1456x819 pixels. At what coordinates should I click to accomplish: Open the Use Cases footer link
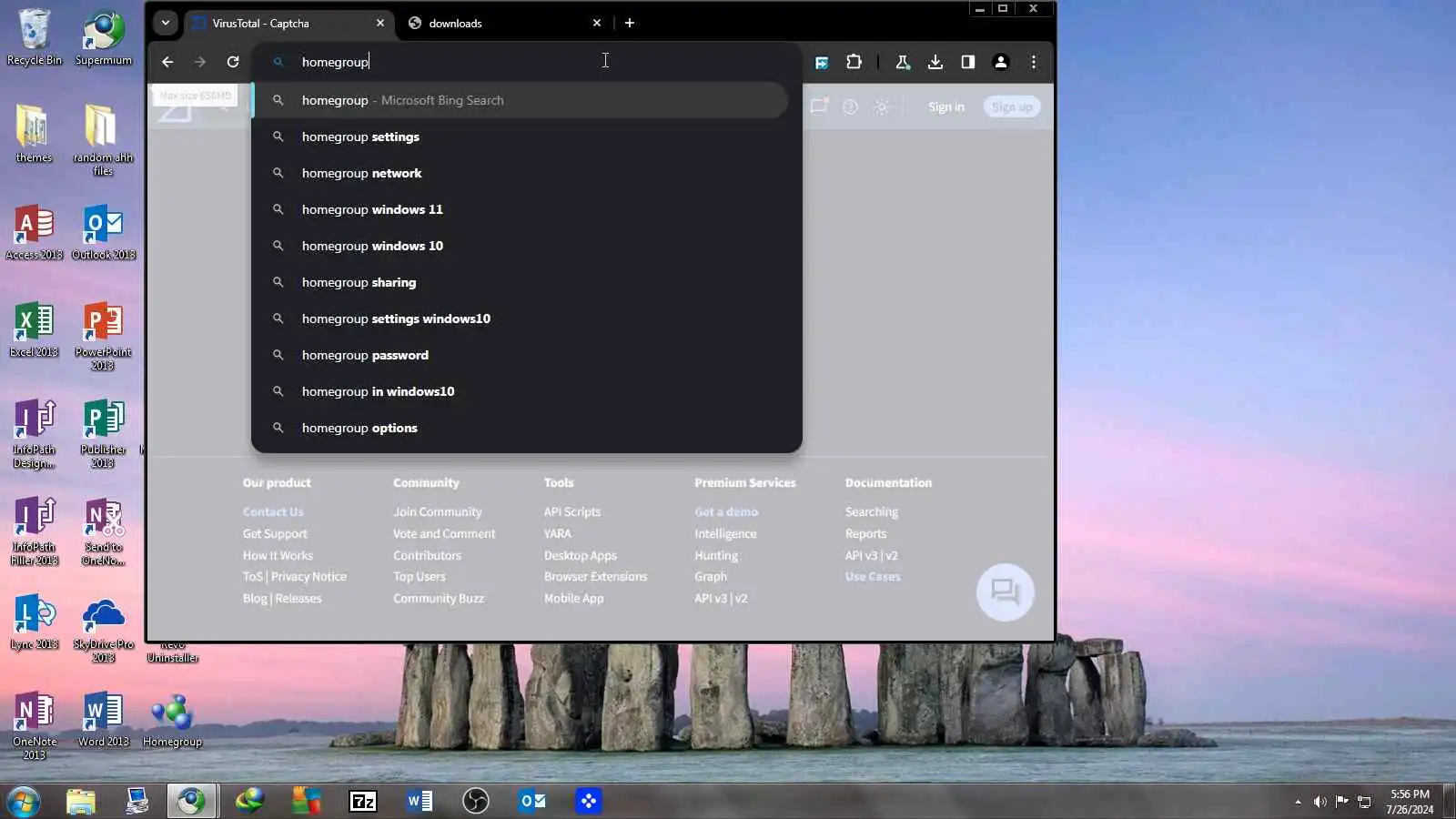click(x=873, y=577)
